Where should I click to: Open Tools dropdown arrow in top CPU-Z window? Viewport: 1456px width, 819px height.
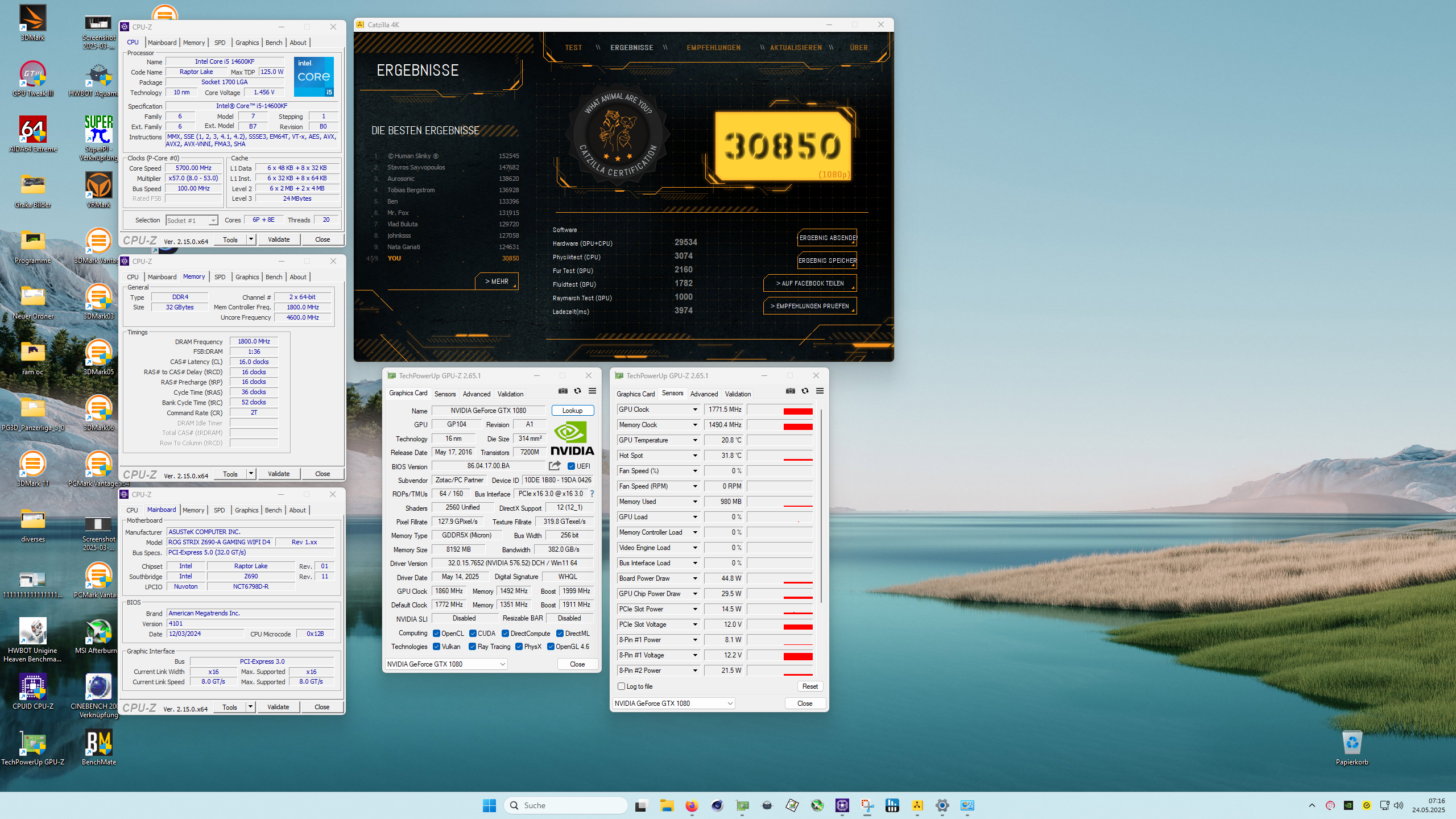pos(251,239)
